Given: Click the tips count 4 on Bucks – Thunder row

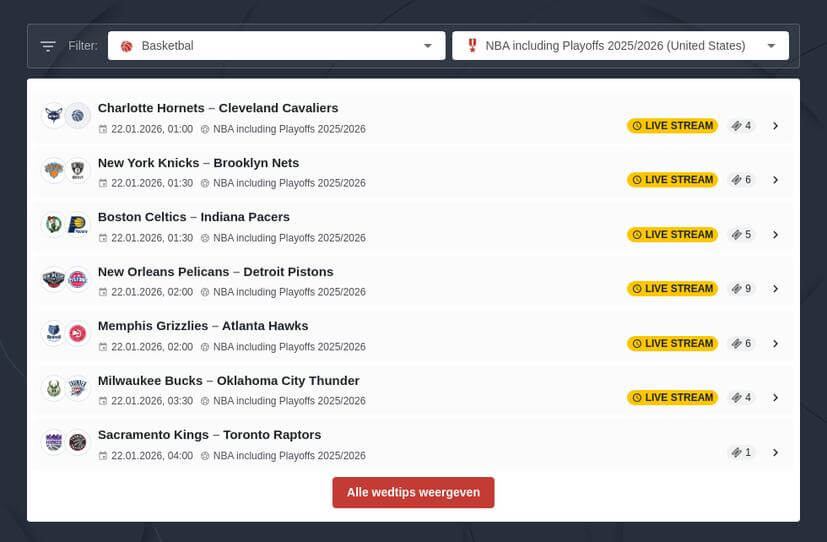Looking at the screenshot, I should click(741, 398).
